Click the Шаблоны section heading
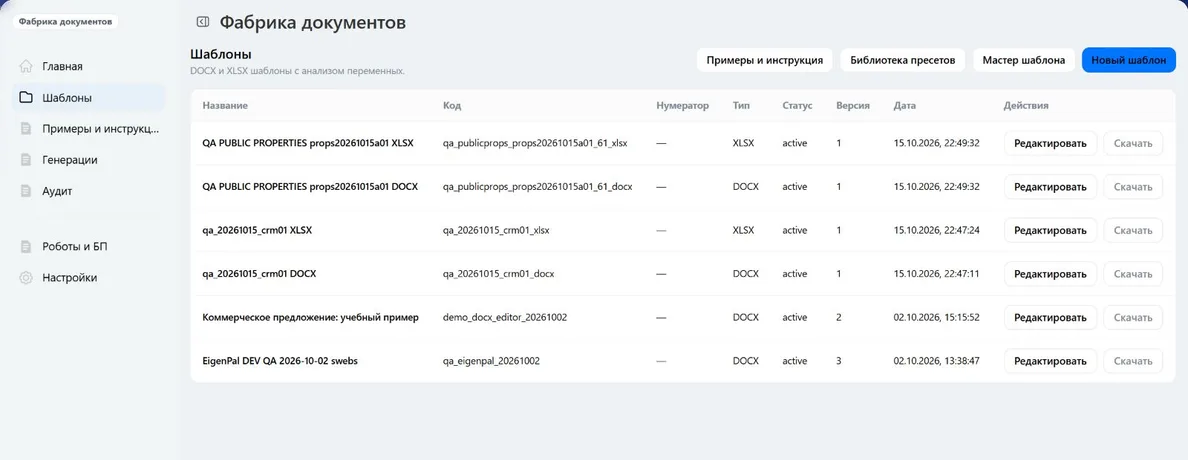 point(220,55)
